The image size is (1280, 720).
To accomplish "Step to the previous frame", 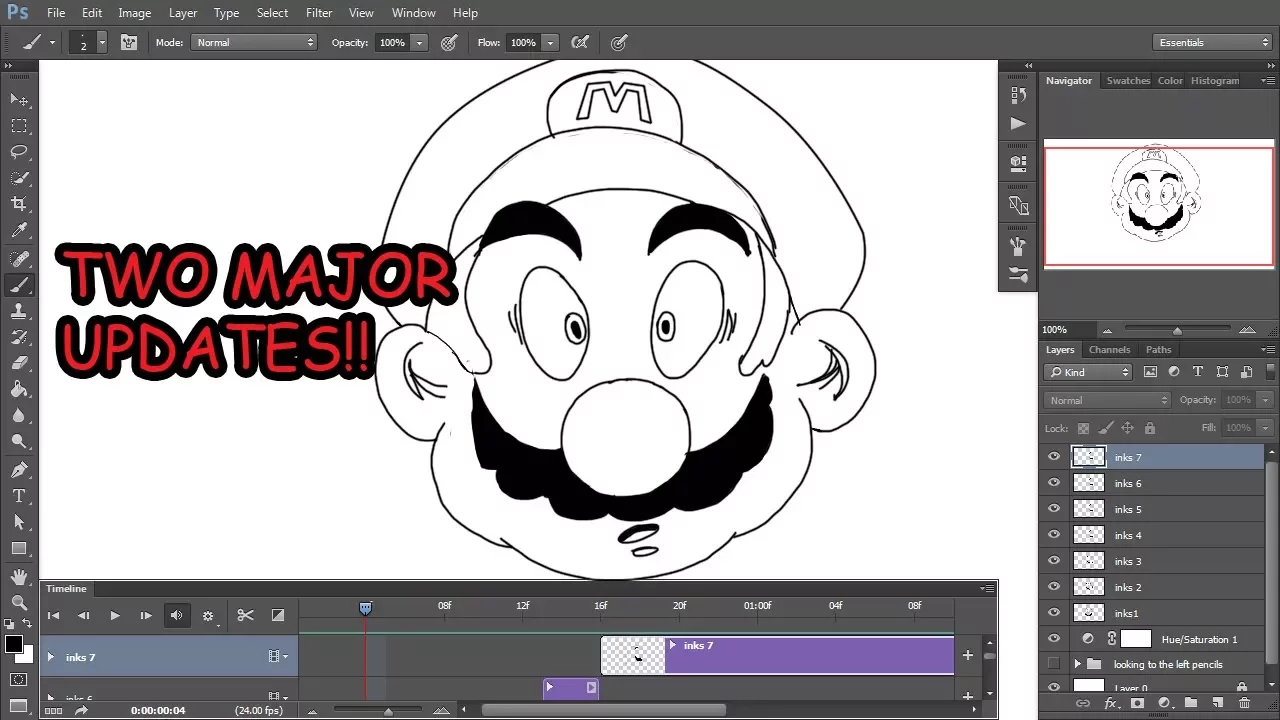I will click(x=84, y=615).
